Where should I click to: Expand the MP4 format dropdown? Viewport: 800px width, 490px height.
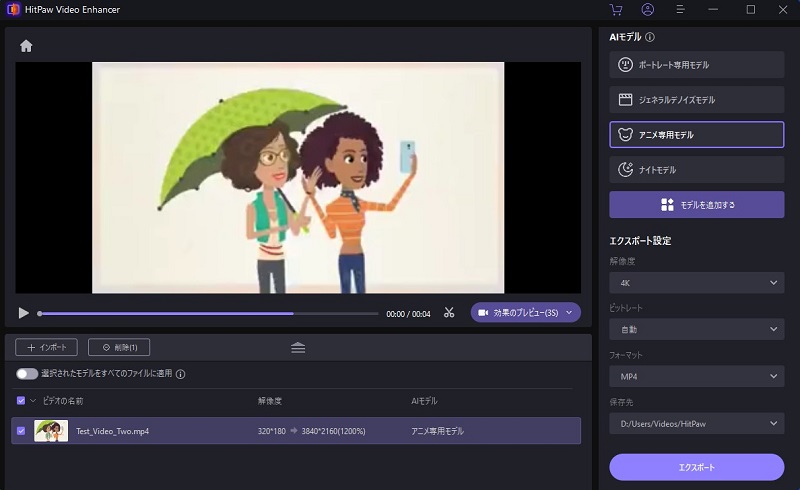[x=696, y=376]
